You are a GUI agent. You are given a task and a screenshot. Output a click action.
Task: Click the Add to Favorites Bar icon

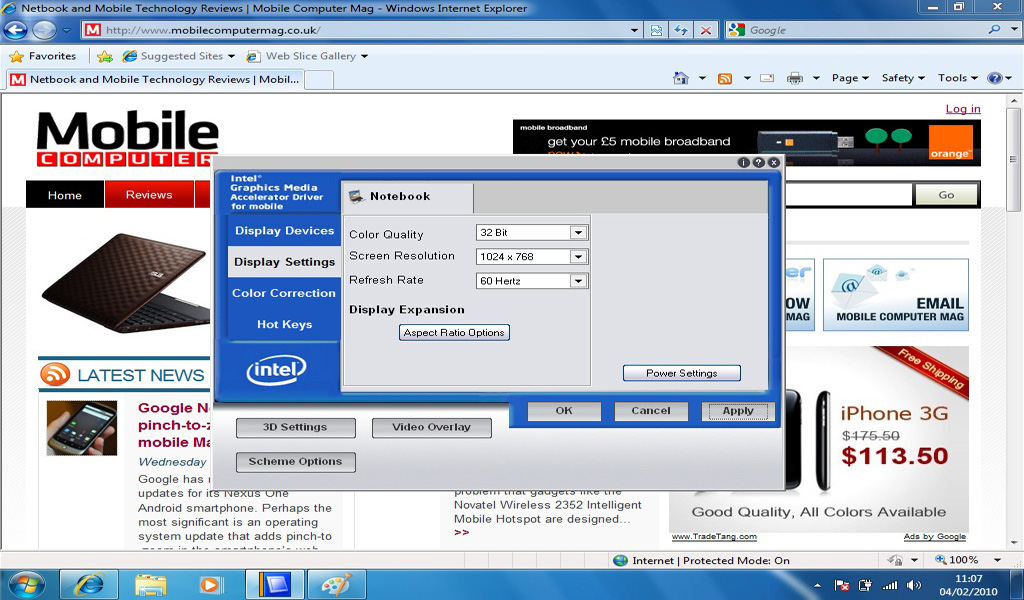tap(104, 57)
